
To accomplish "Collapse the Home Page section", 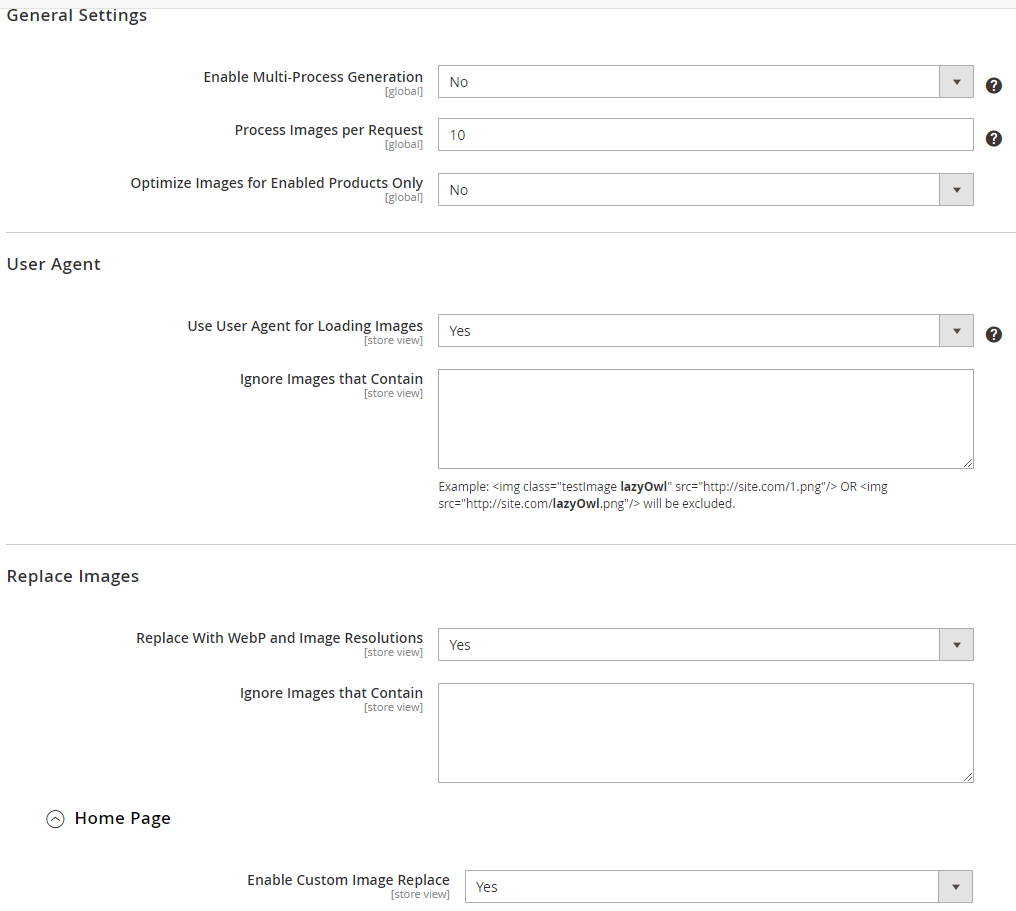I will point(56,819).
